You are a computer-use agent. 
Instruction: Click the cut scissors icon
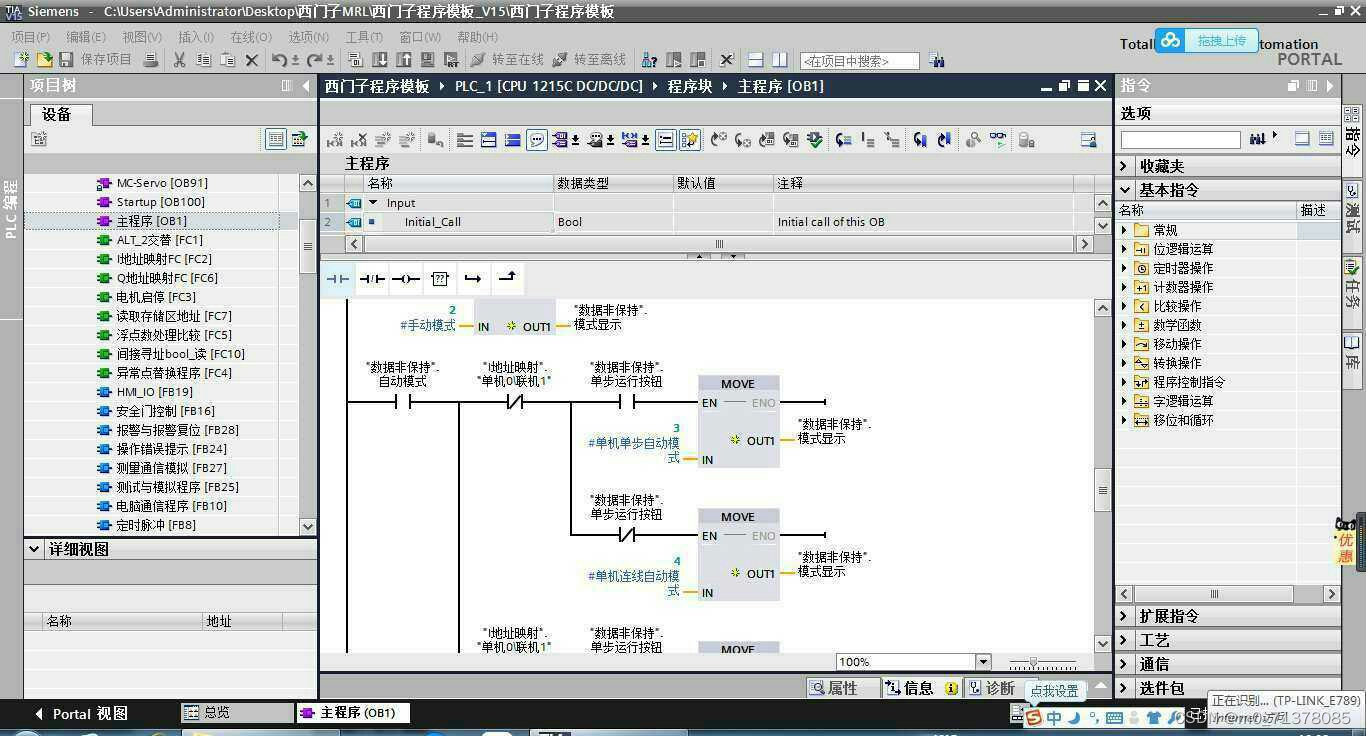click(x=180, y=60)
